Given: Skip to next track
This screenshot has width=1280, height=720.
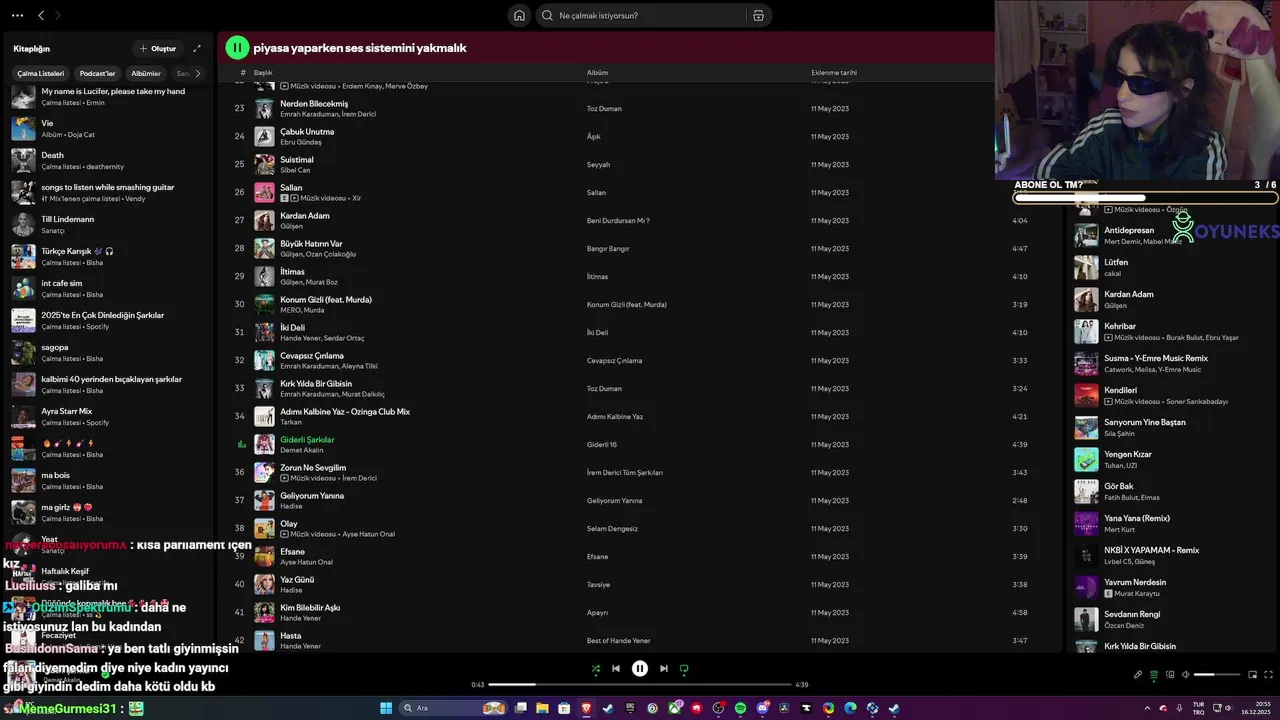Looking at the screenshot, I should [664, 669].
